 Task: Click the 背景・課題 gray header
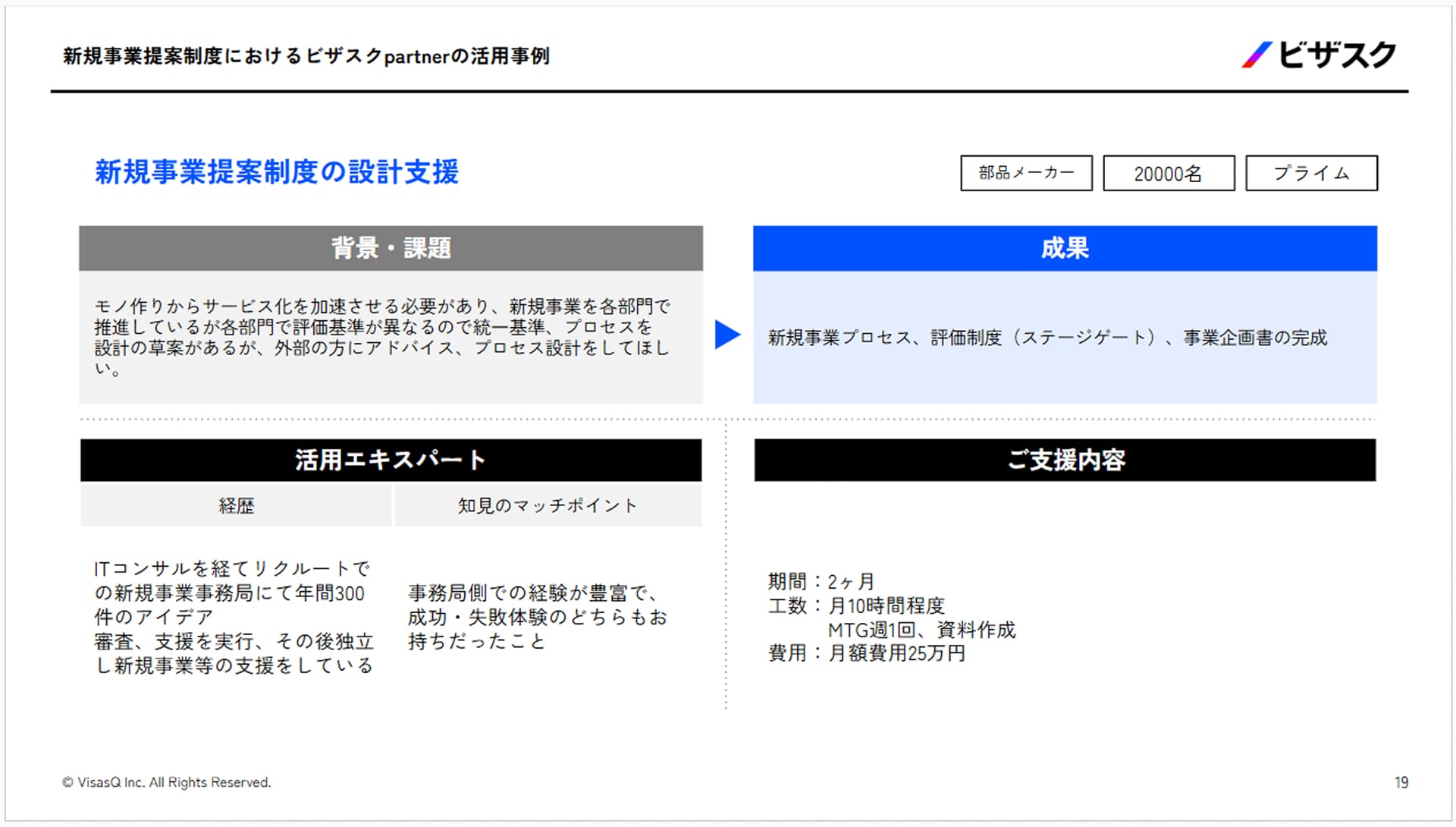click(x=391, y=248)
